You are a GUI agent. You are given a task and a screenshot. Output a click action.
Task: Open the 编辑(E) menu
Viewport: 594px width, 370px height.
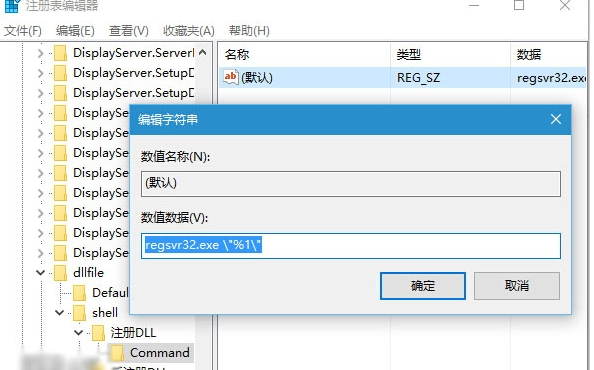(x=75, y=31)
